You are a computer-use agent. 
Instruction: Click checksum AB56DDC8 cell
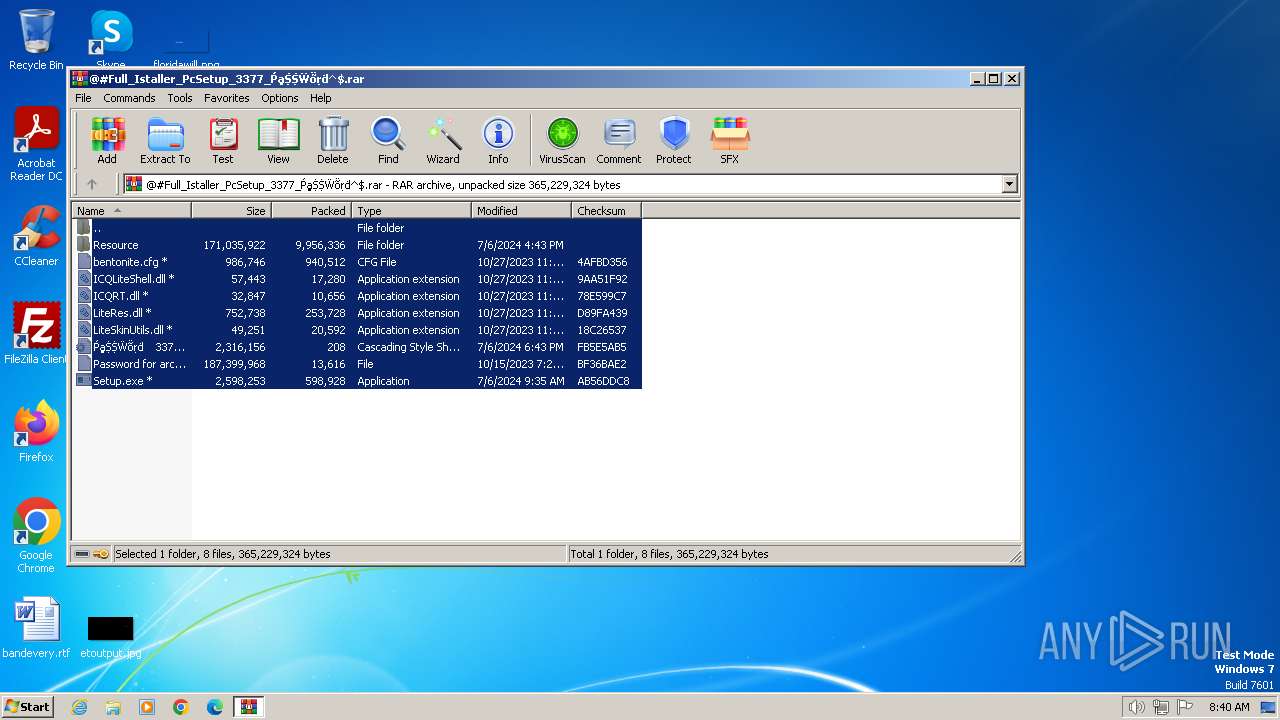coord(603,381)
